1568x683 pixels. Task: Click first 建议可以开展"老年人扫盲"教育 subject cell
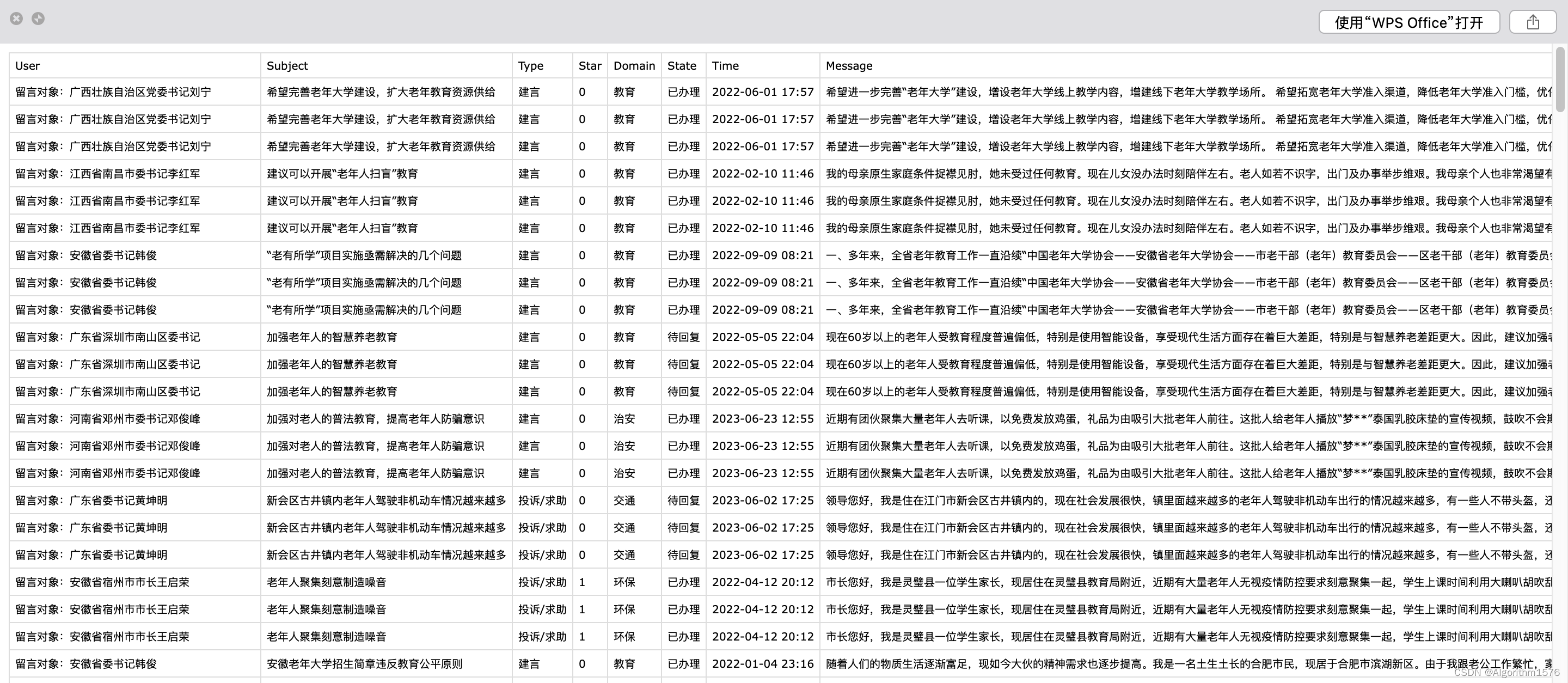(x=342, y=174)
